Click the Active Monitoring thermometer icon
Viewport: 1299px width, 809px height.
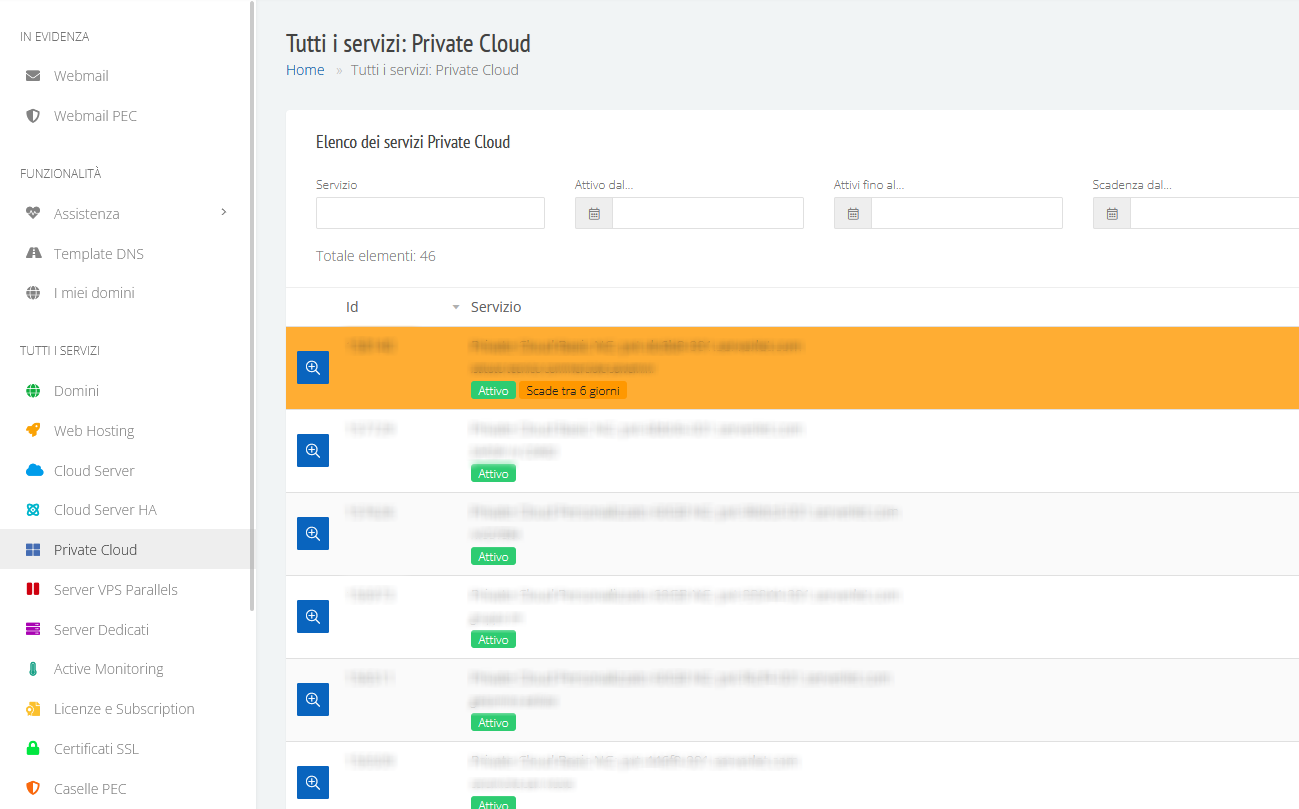(x=33, y=669)
